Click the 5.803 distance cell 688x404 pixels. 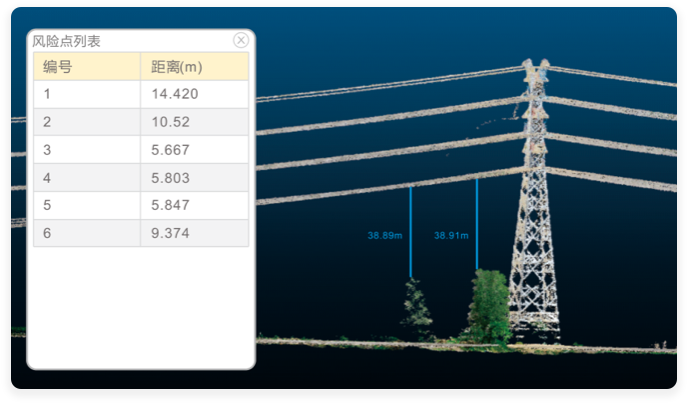coord(170,178)
